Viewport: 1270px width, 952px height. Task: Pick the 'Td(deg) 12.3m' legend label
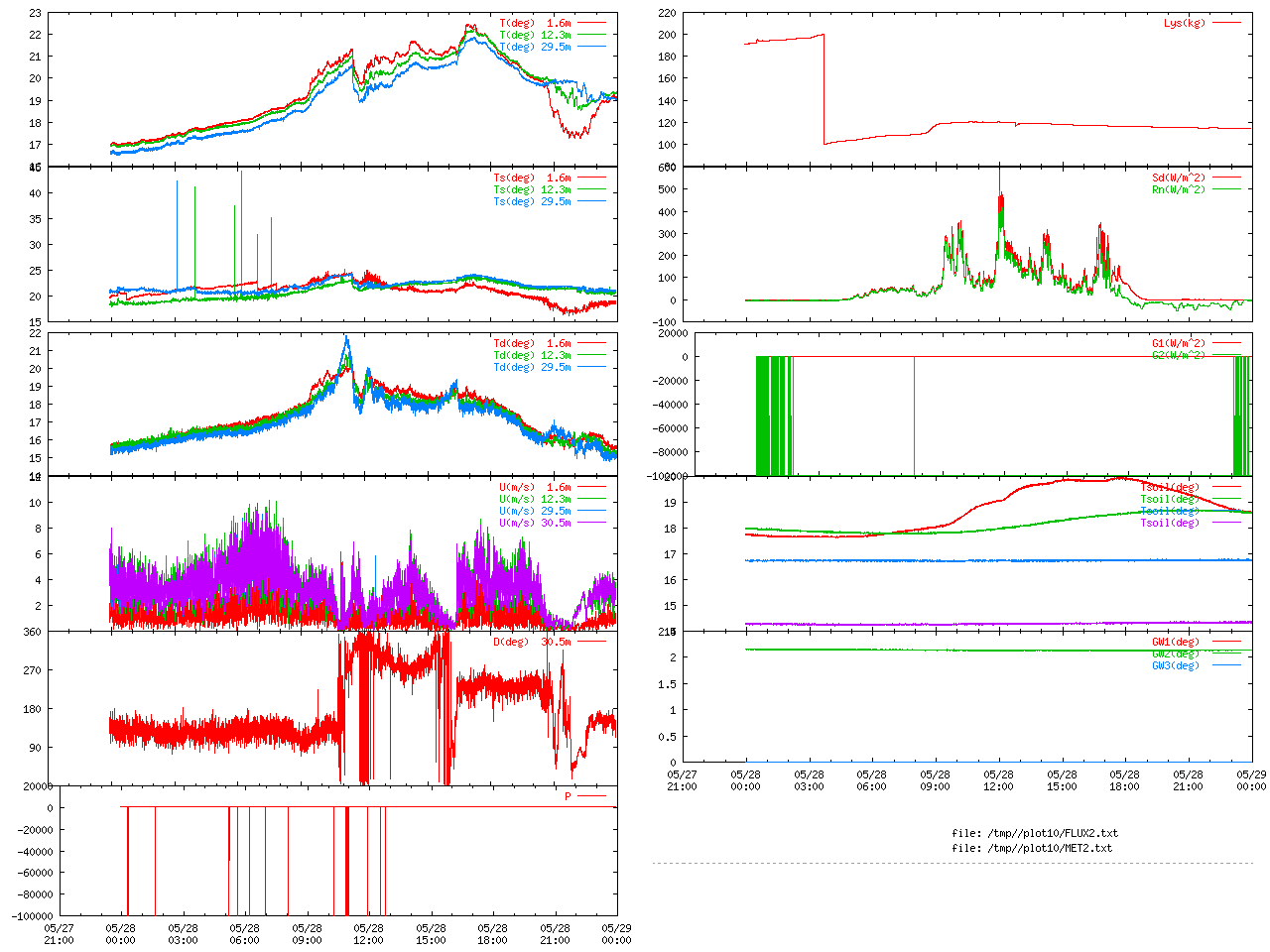[x=532, y=355]
